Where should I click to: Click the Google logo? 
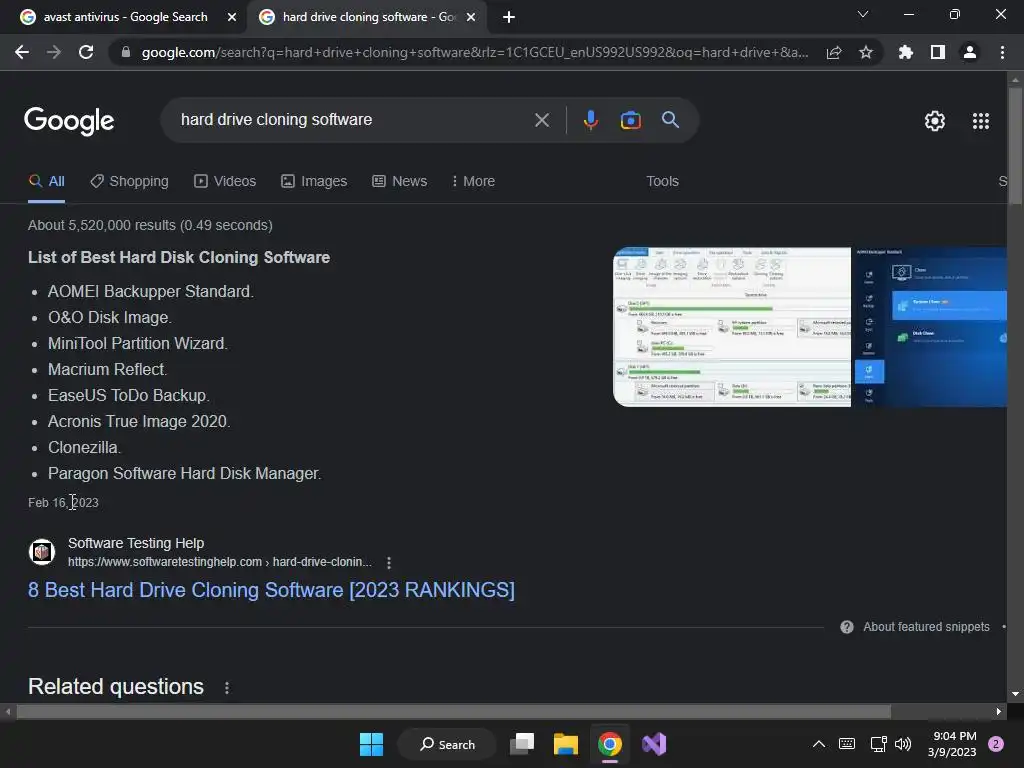pyautogui.click(x=69, y=121)
